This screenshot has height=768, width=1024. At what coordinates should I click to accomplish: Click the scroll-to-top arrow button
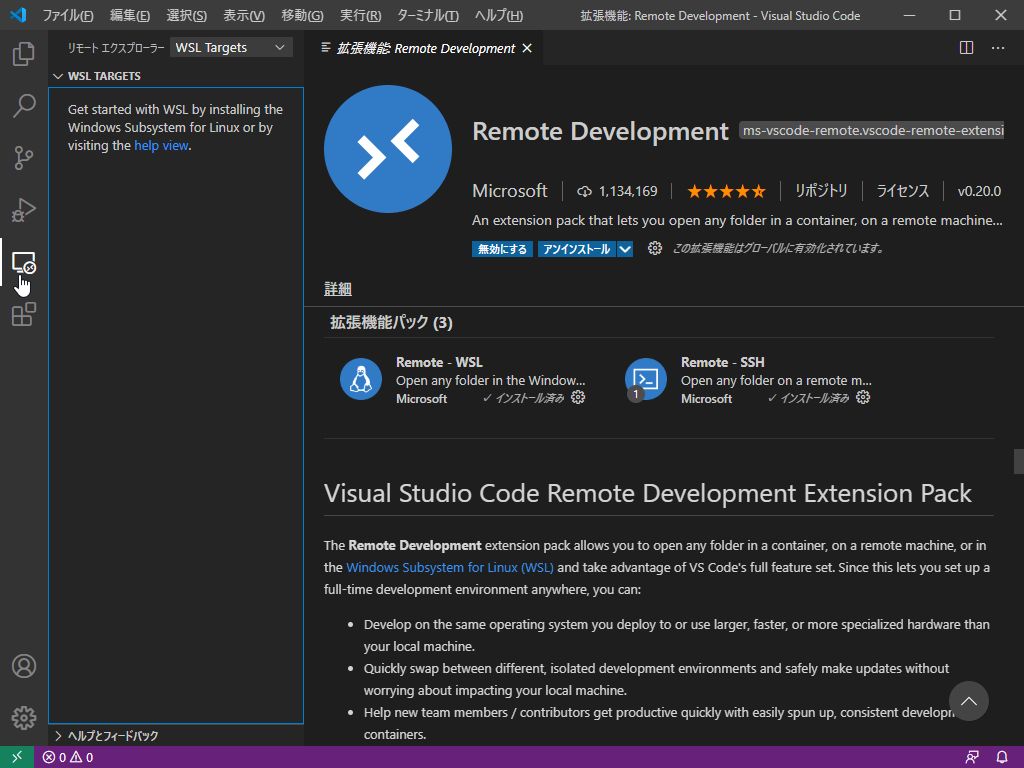(x=968, y=701)
